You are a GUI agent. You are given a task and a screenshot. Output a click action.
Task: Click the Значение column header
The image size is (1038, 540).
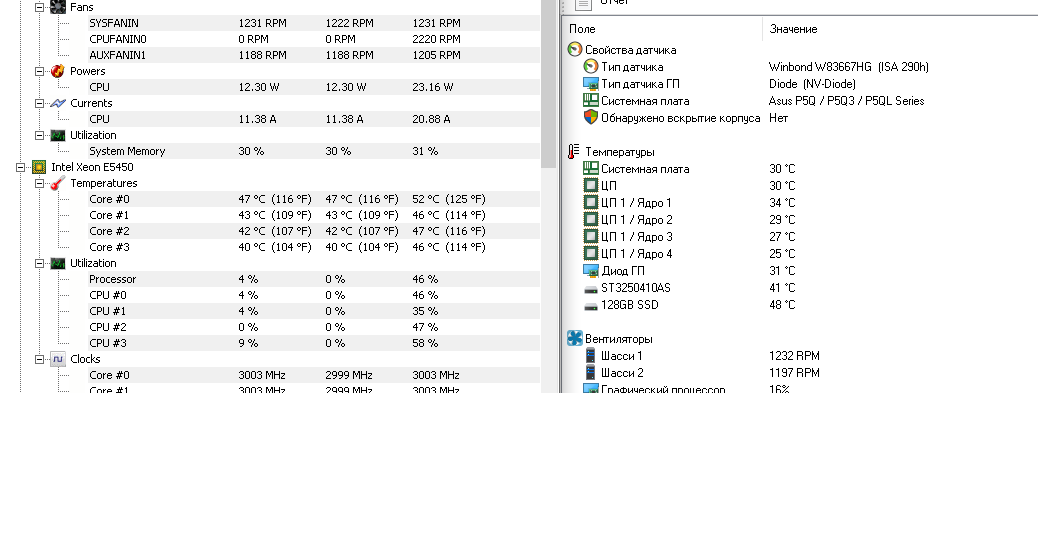point(792,30)
